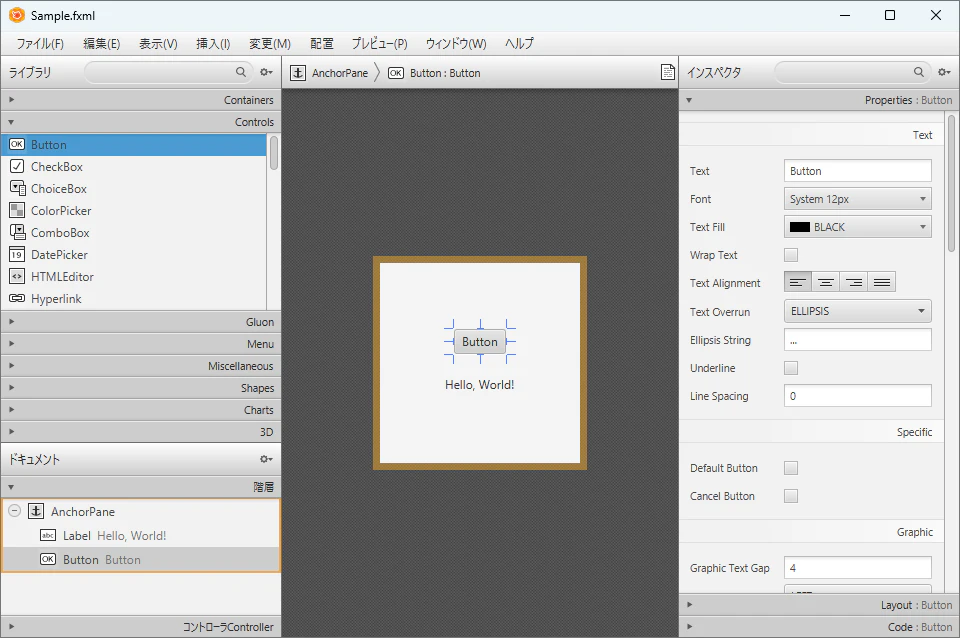Image resolution: width=960 pixels, height=638 pixels.
Task: Select the Button on the design canvas
Action: point(480,342)
